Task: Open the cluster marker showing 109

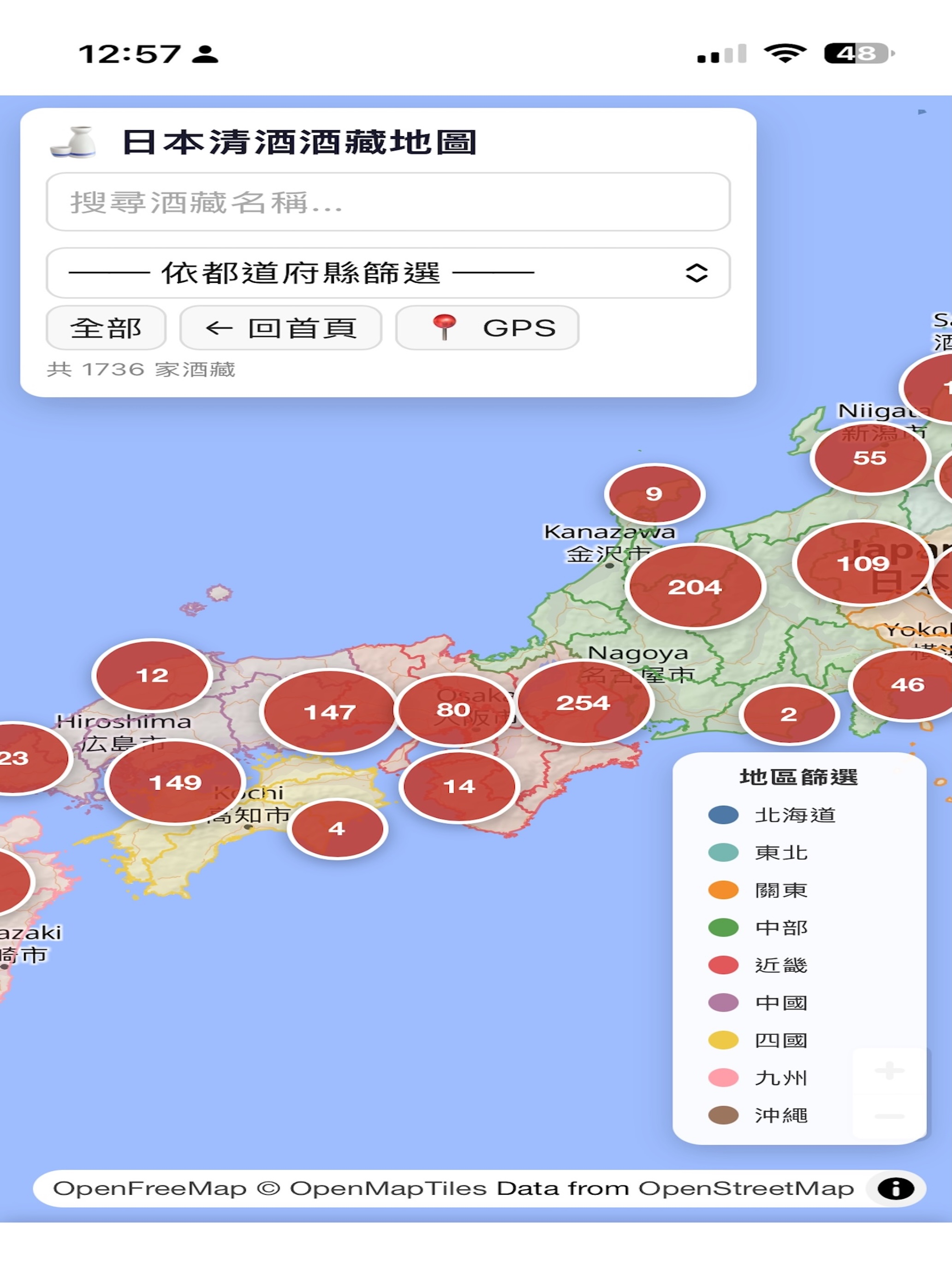Action: pos(863,563)
